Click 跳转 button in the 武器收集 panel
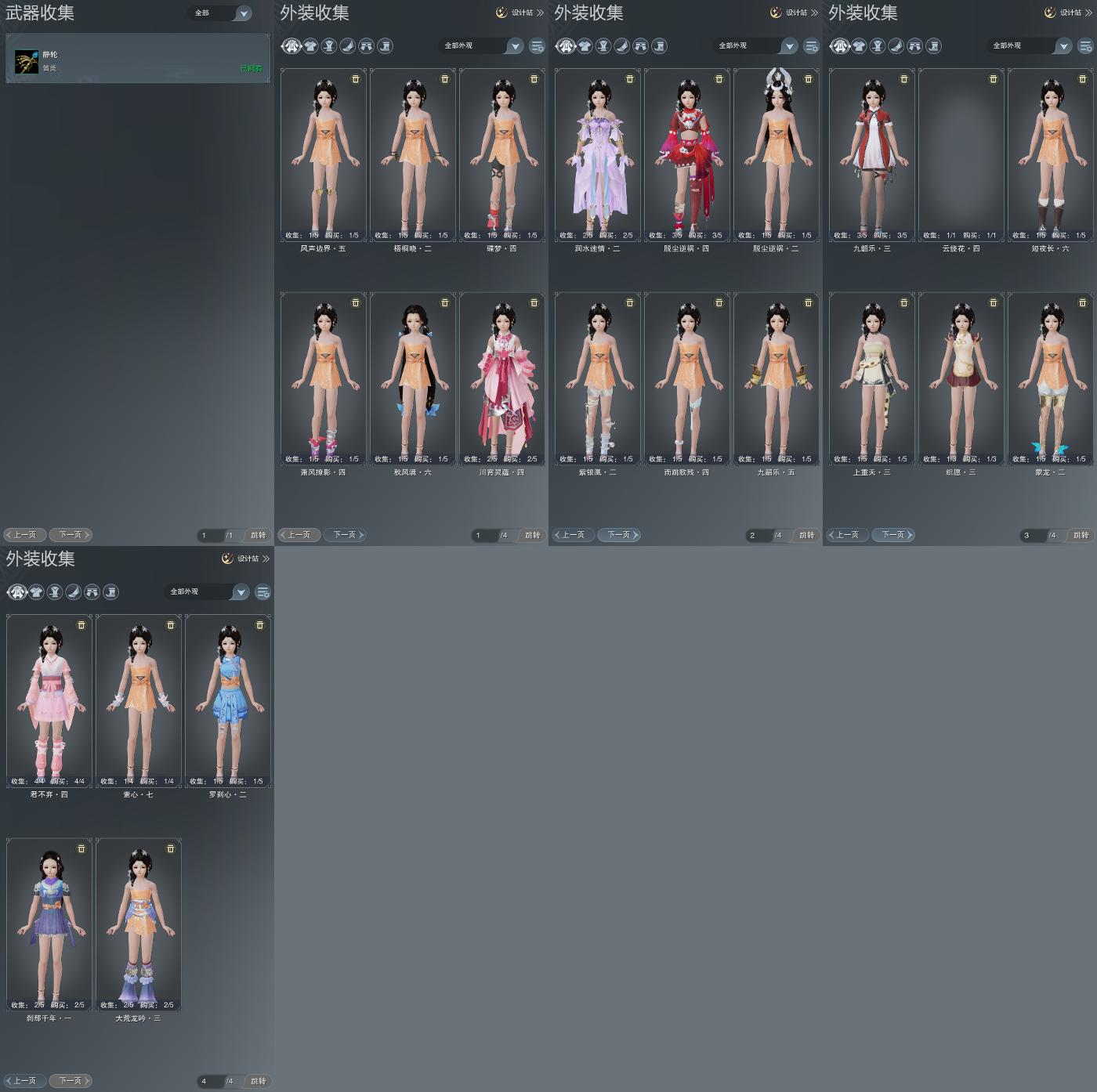This screenshot has height=1092, width=1097. 259,535
